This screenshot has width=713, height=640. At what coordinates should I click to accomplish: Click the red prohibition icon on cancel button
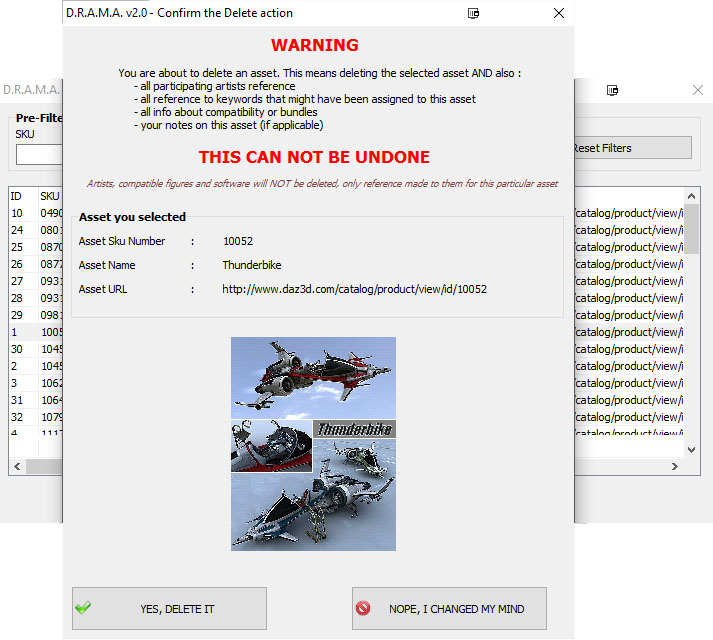(363, 608)
